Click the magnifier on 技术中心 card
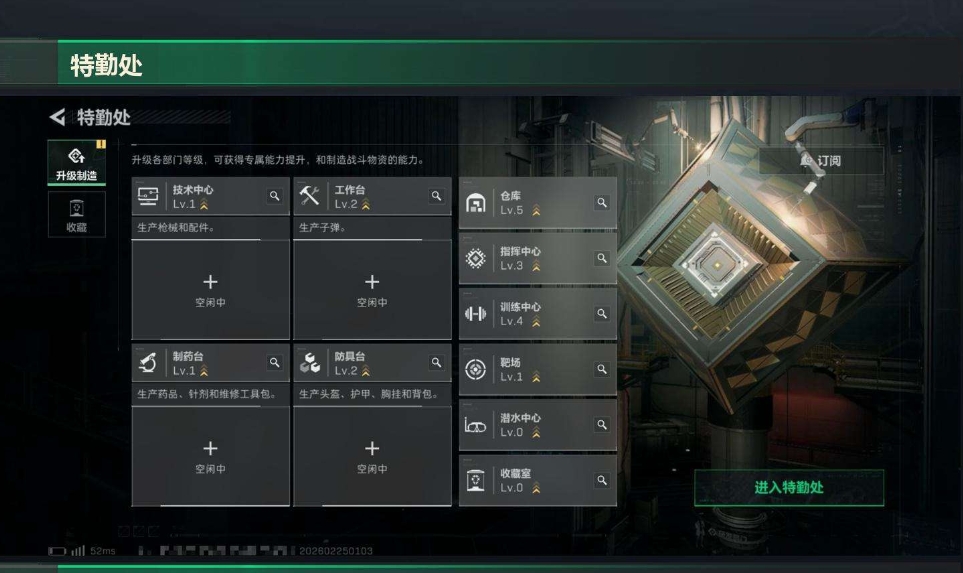This screenshot has height=573, width=963. coord(275,196)
